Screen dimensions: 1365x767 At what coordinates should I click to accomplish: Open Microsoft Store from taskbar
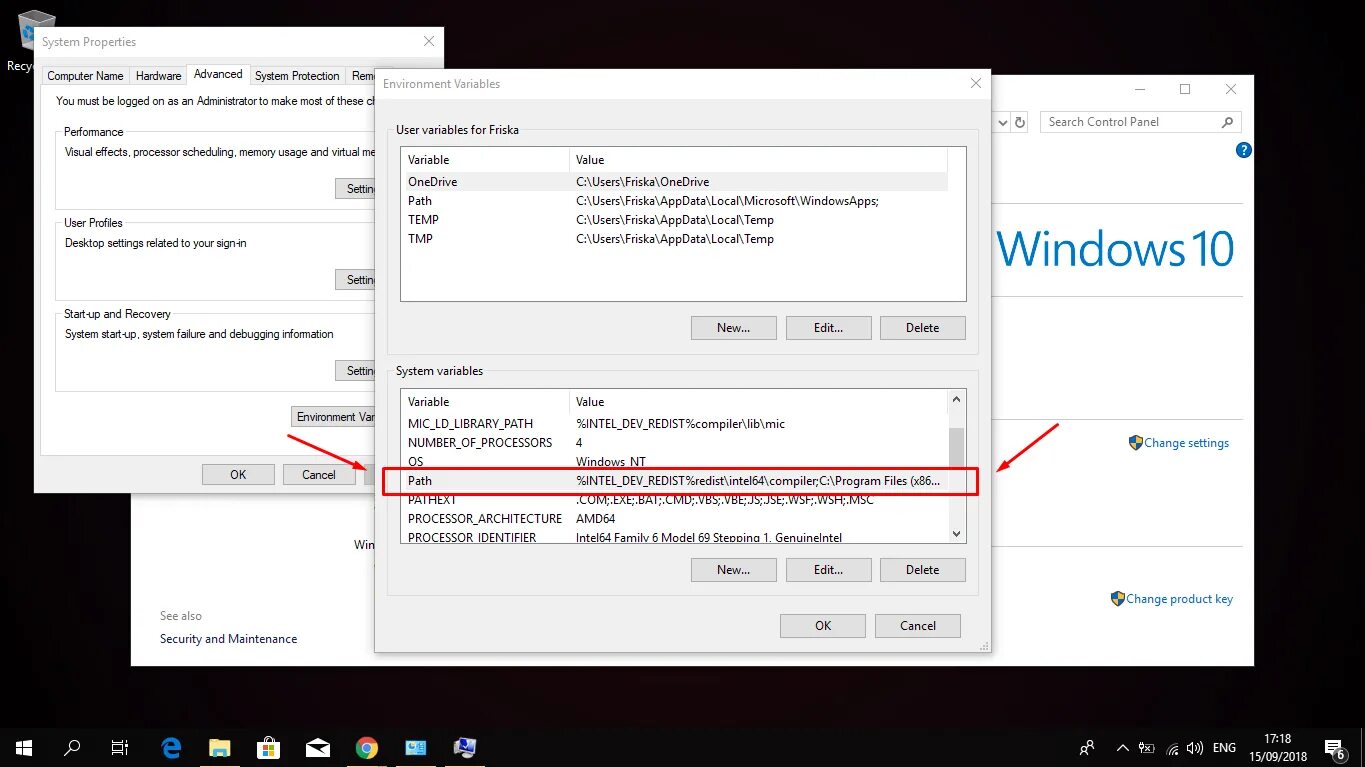pyautogui.click(x=269, y=747)
